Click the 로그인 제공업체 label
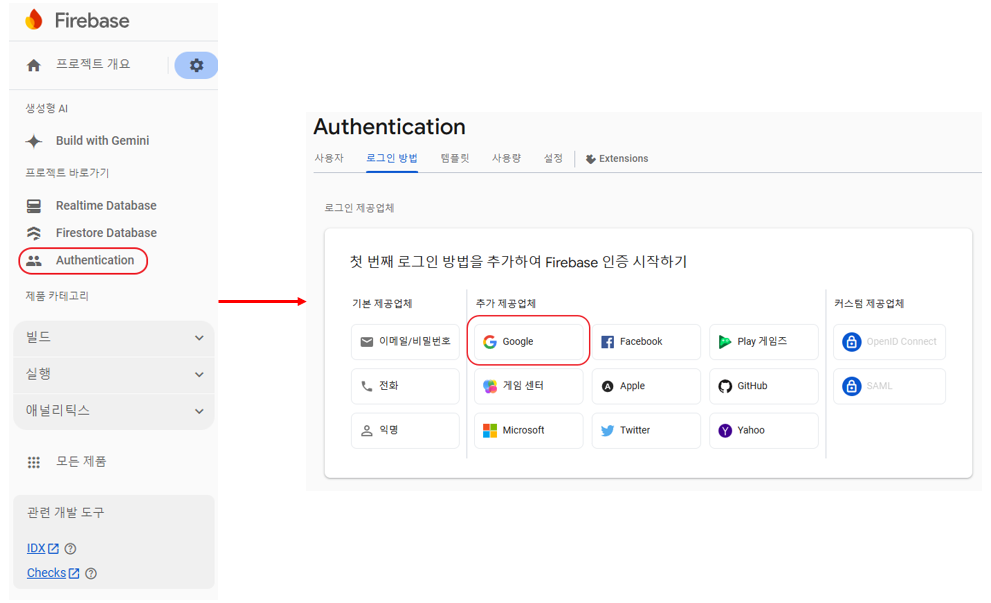The height and width of the screenshot is (603, 991). [x=360, y=208]
